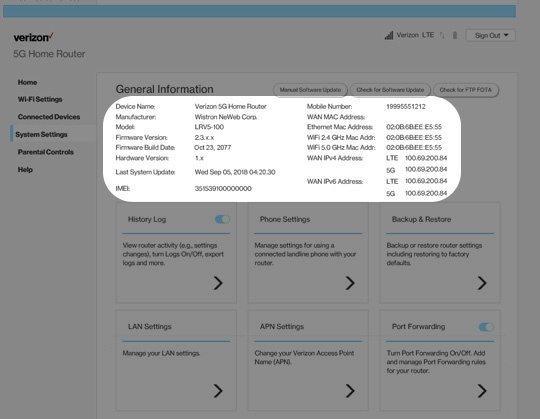540x419 pixels.
Task: Click Check for FTP FOTA button
Action: 466,90
